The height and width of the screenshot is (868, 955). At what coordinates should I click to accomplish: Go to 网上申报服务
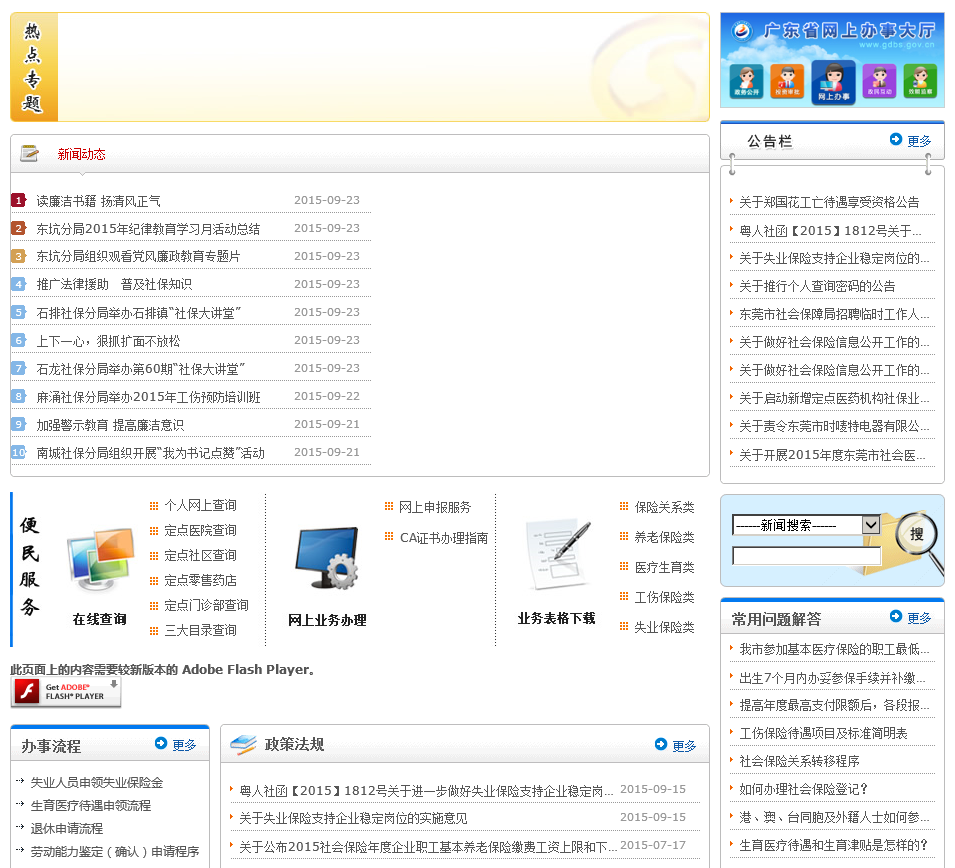435,507
